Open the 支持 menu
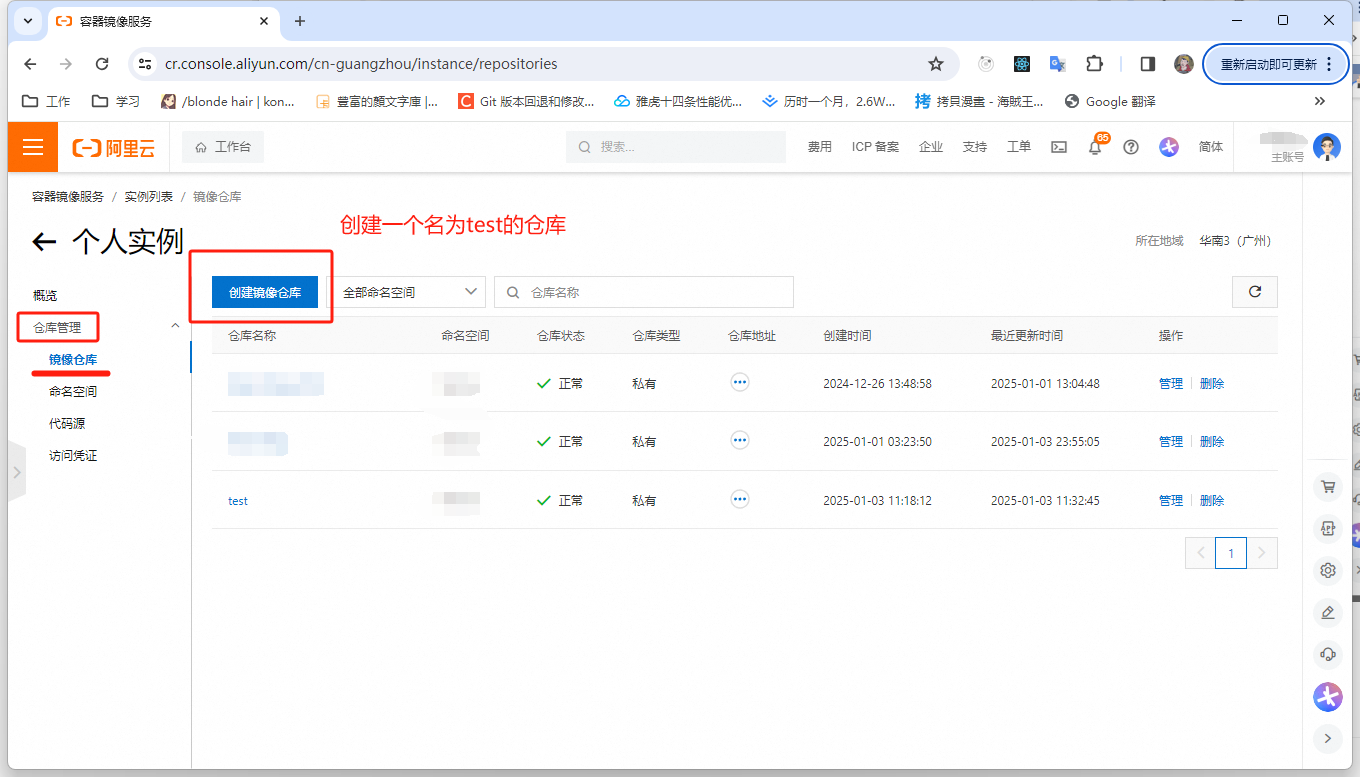 click(x=974, y=147)
